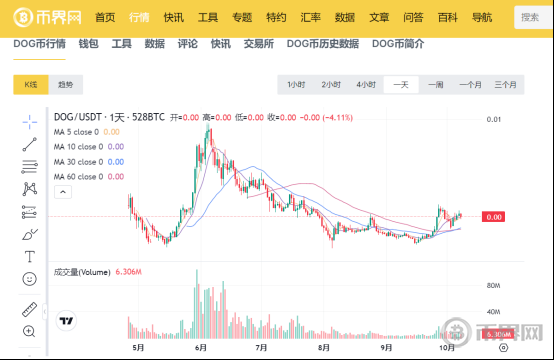Select the forecast projection tool

pos(30,212)
